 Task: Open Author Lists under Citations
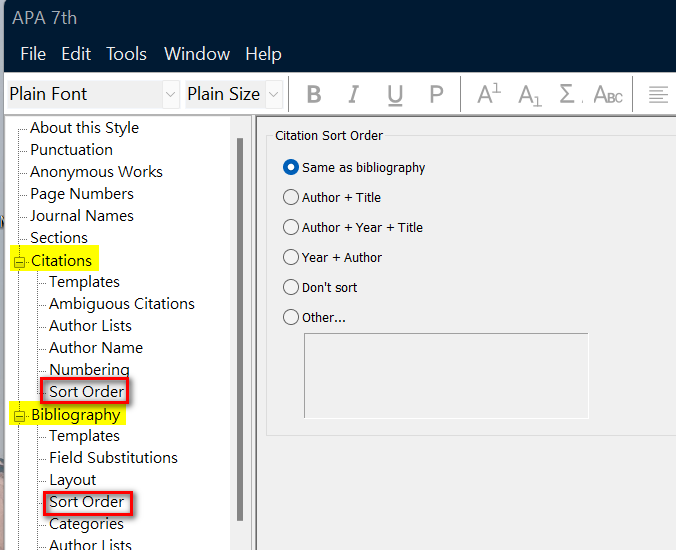[90, 325]
